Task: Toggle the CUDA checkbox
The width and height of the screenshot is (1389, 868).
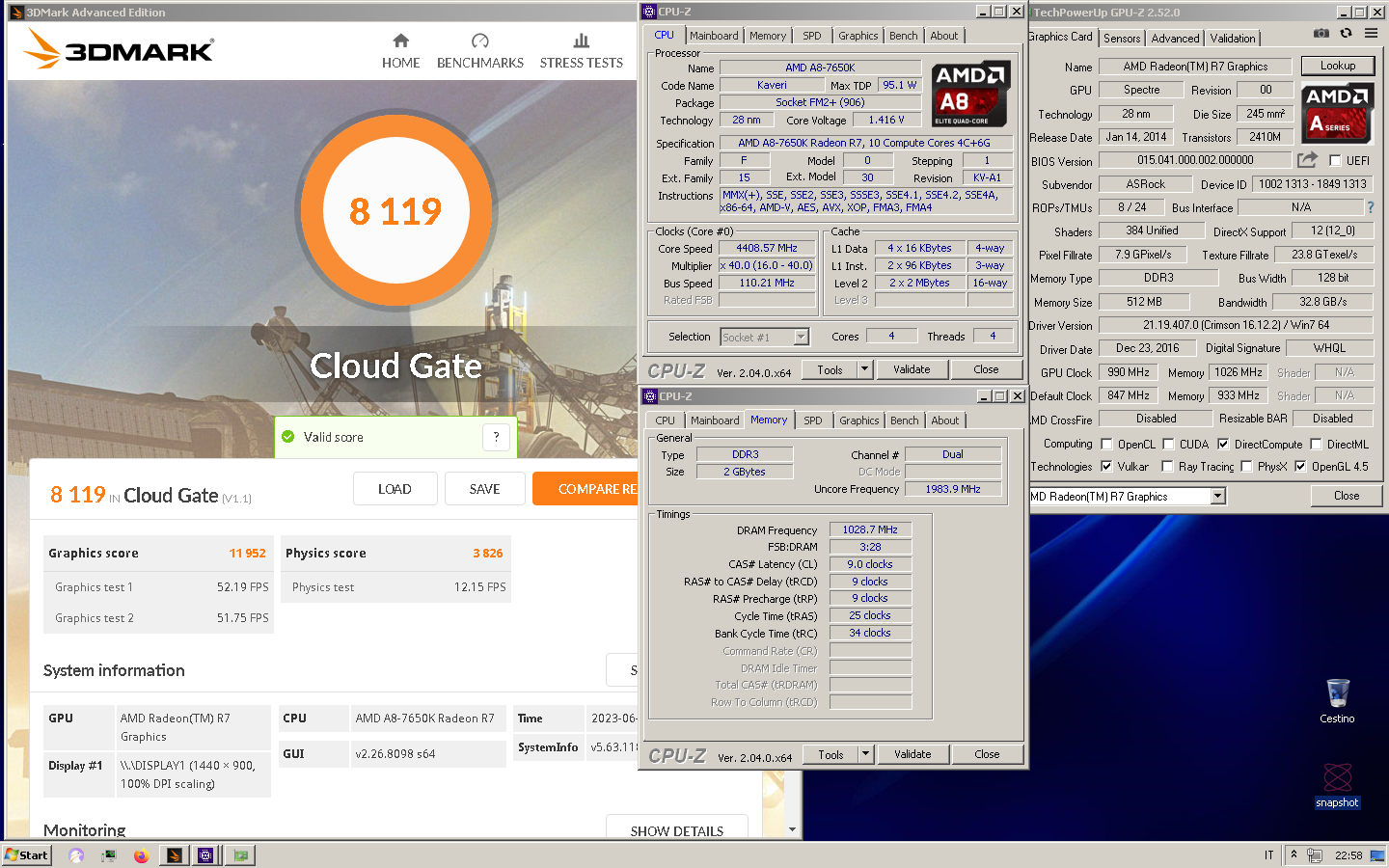Action: (x=1168, y=444)
